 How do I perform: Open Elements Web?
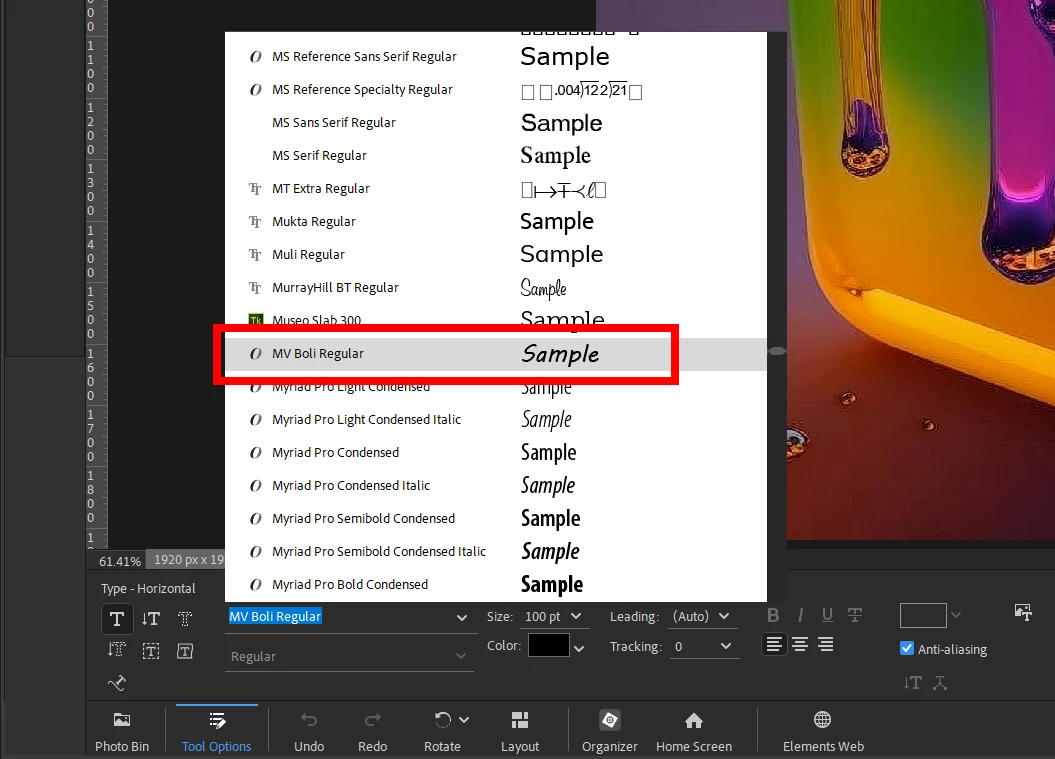(823, 731)
